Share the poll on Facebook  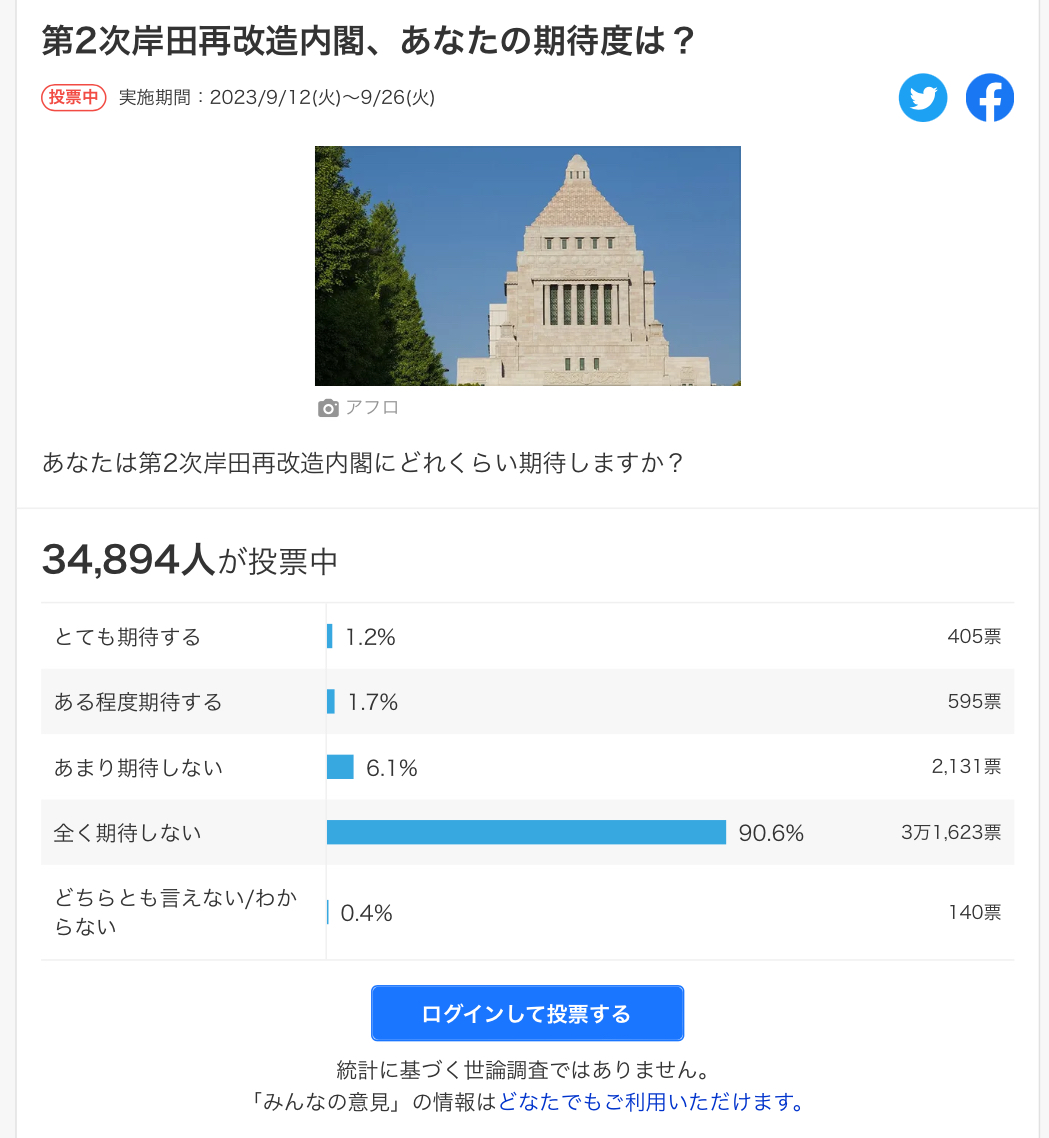pyautogui.click(x=989, y=97)
